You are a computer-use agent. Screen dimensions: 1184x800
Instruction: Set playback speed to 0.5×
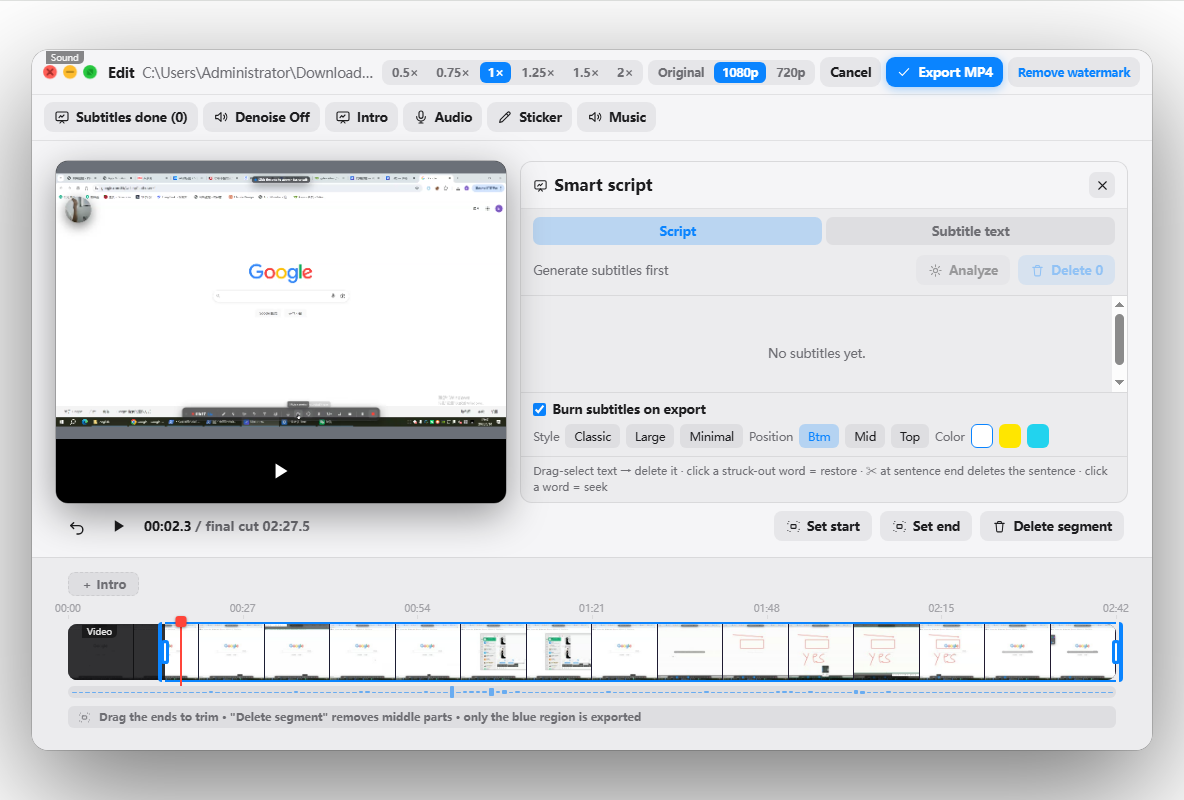click(405, 73)
